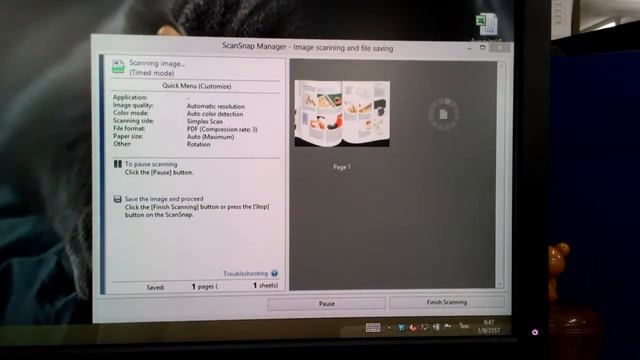This screenshot has width=640, height=360.
Task: Open the Troubleshooting link
Action: click(x=245, y=273)
